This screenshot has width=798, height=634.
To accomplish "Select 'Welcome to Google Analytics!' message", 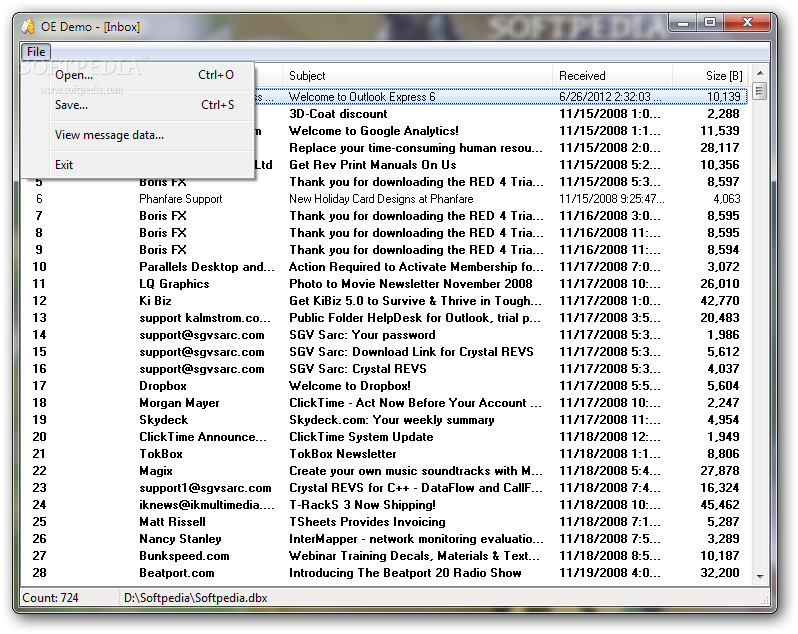I will [x=374, y=131].
